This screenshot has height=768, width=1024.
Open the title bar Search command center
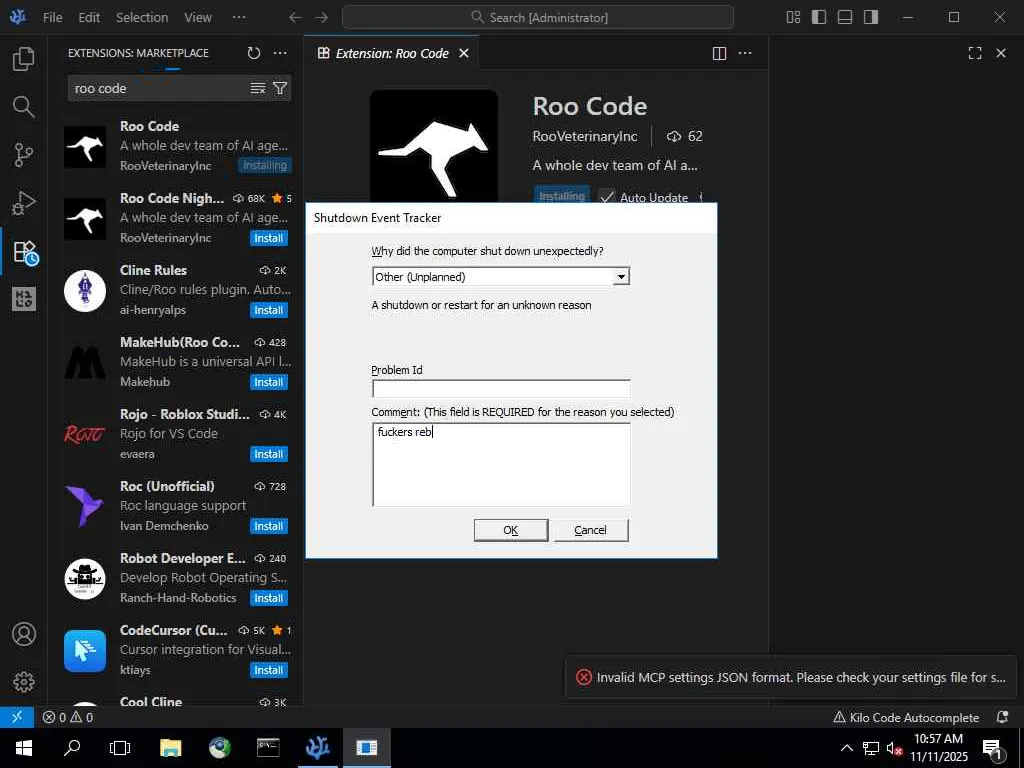(537, 18)
